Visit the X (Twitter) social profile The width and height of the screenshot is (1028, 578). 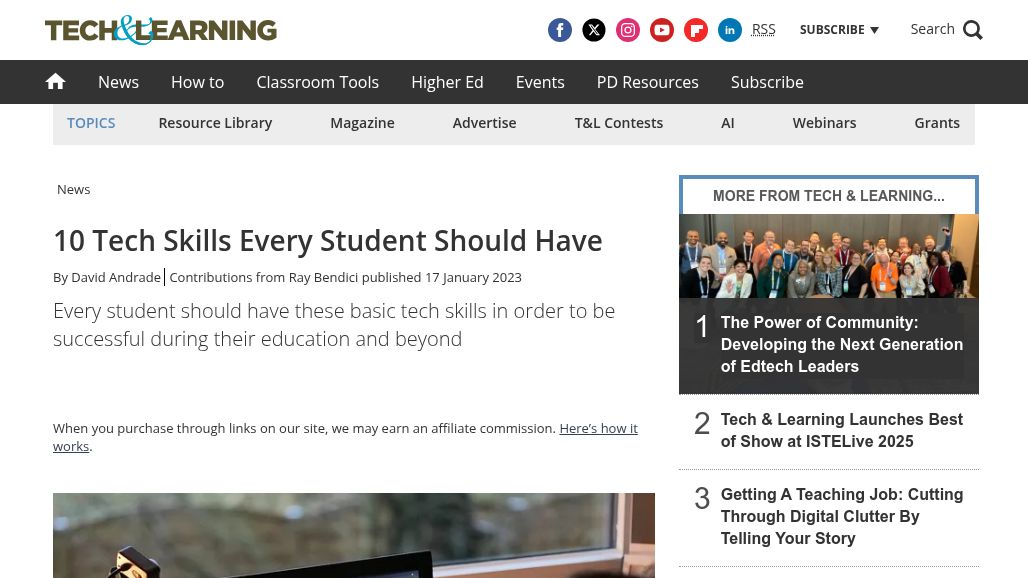point(593,30)
